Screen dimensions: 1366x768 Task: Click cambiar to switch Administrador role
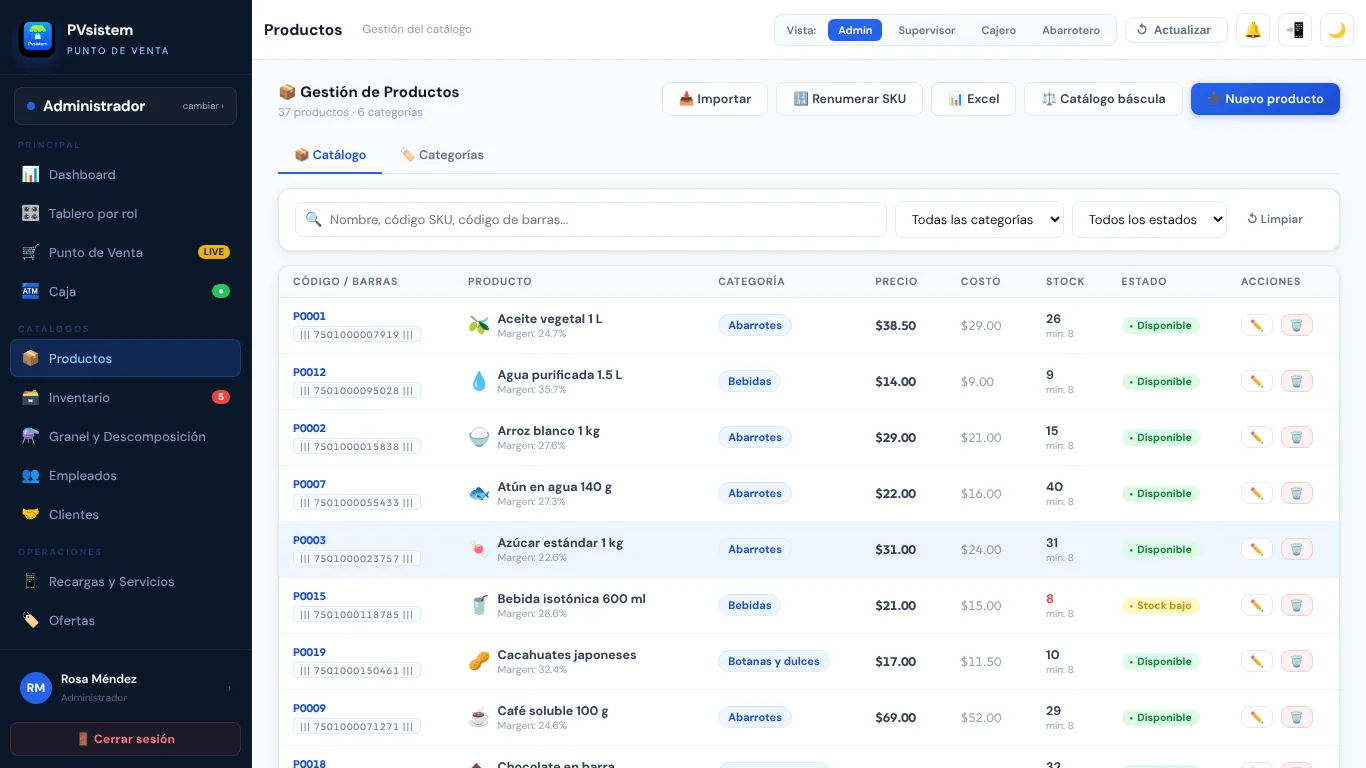203,106
